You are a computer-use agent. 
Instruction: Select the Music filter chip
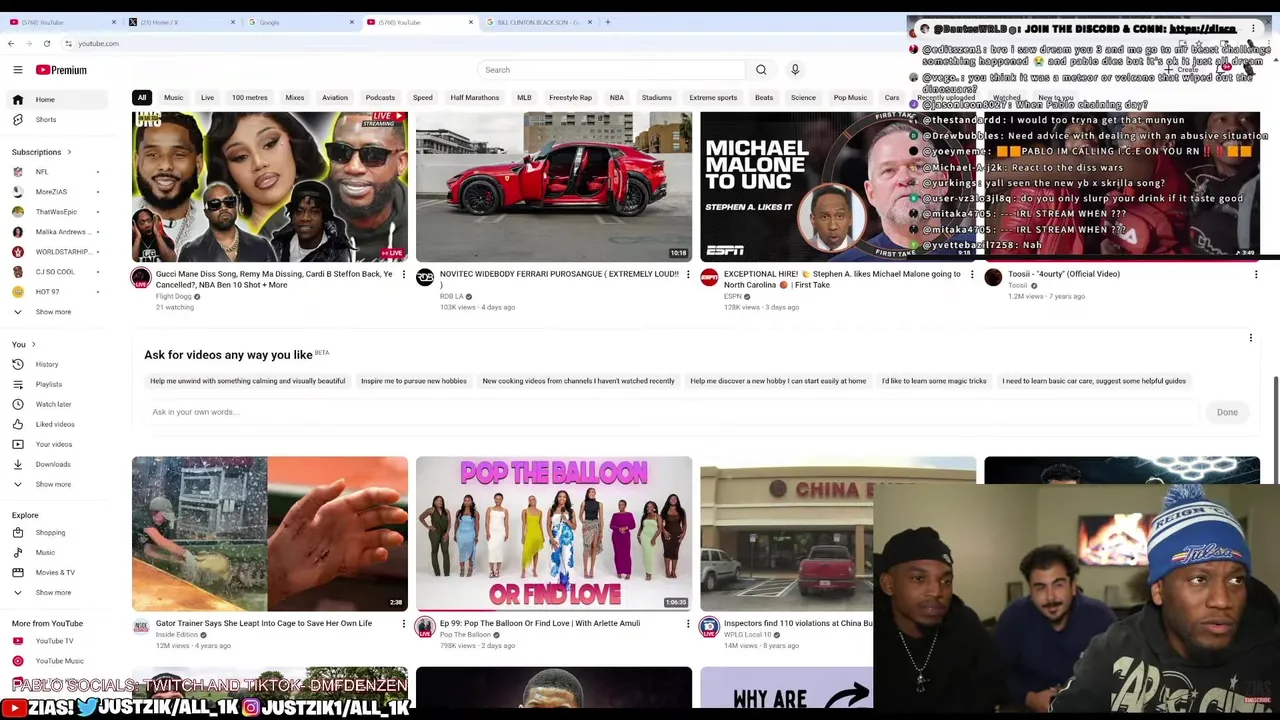173,98
